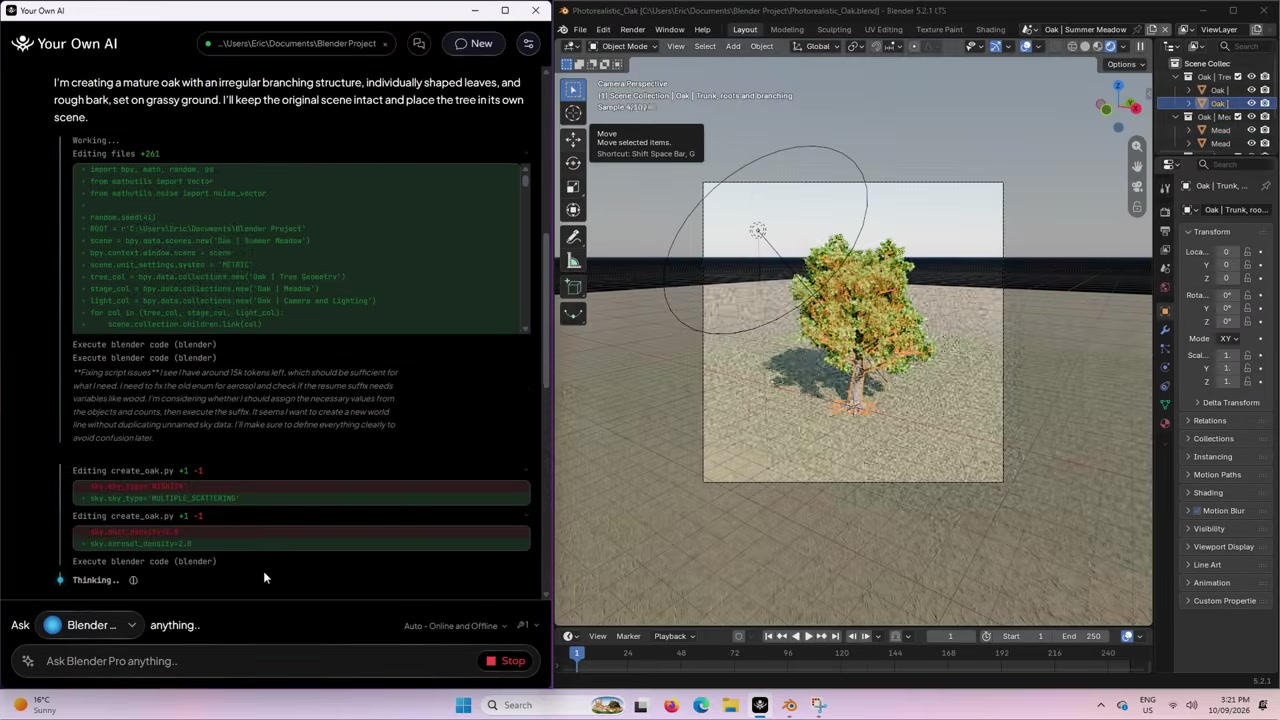
Task: Open Blender's File menu
Action: [580, 30]
